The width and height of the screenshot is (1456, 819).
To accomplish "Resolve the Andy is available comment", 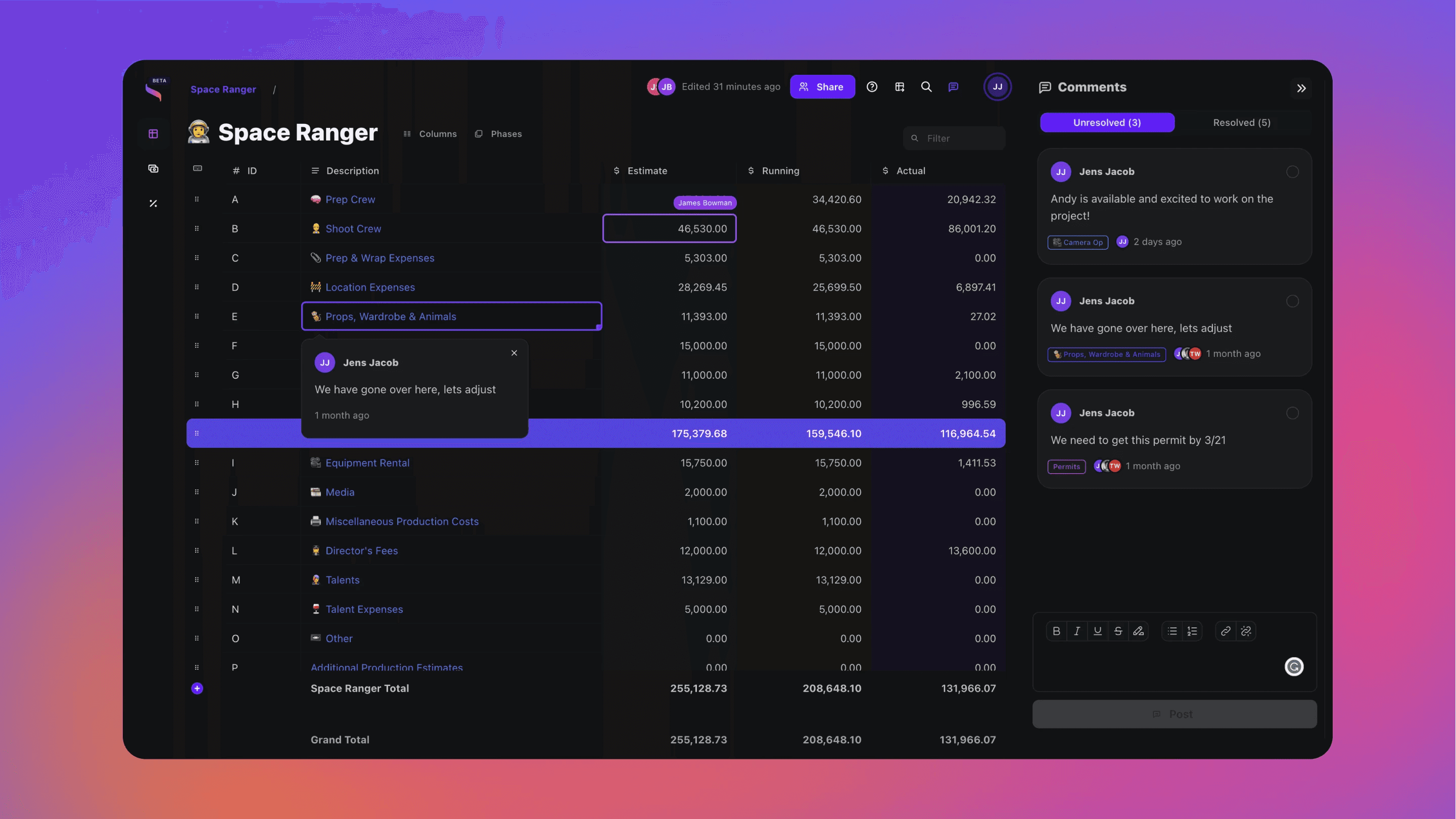I will (1292, 171).
